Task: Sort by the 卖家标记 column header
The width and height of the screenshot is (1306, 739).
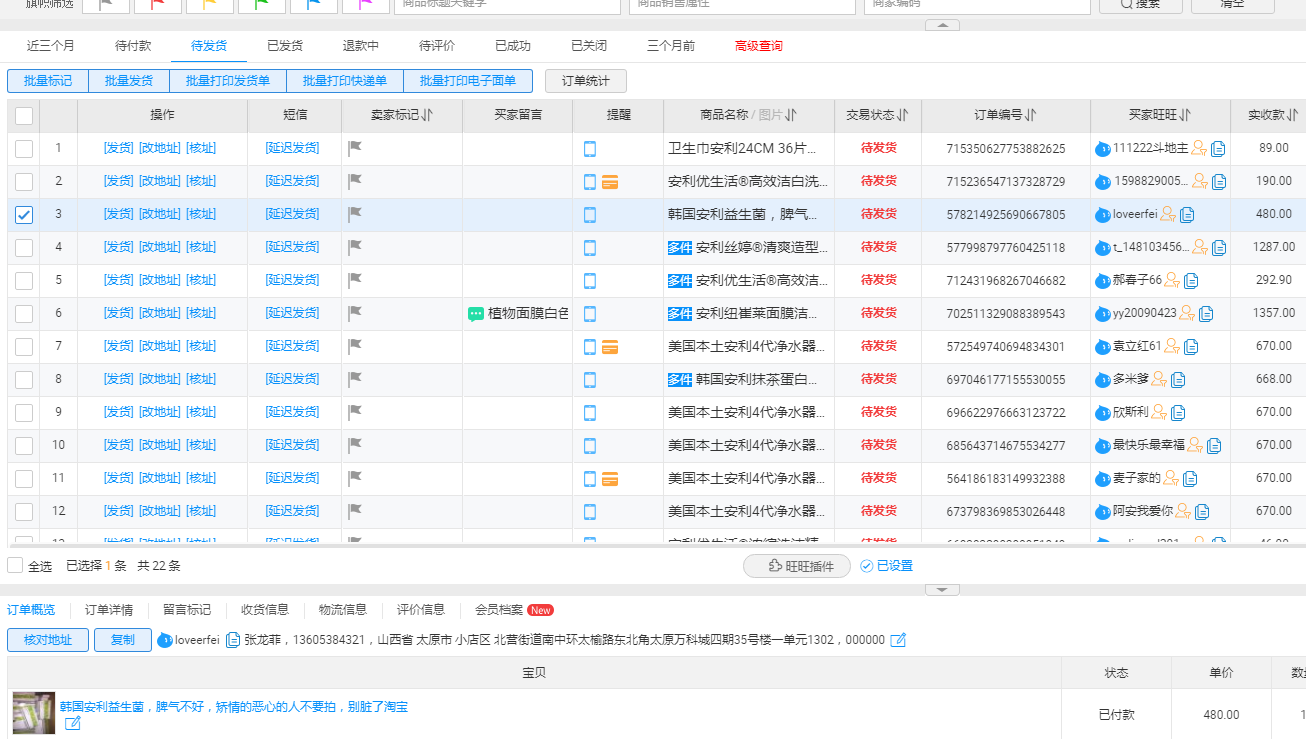Action: click(x=402, y=115)
